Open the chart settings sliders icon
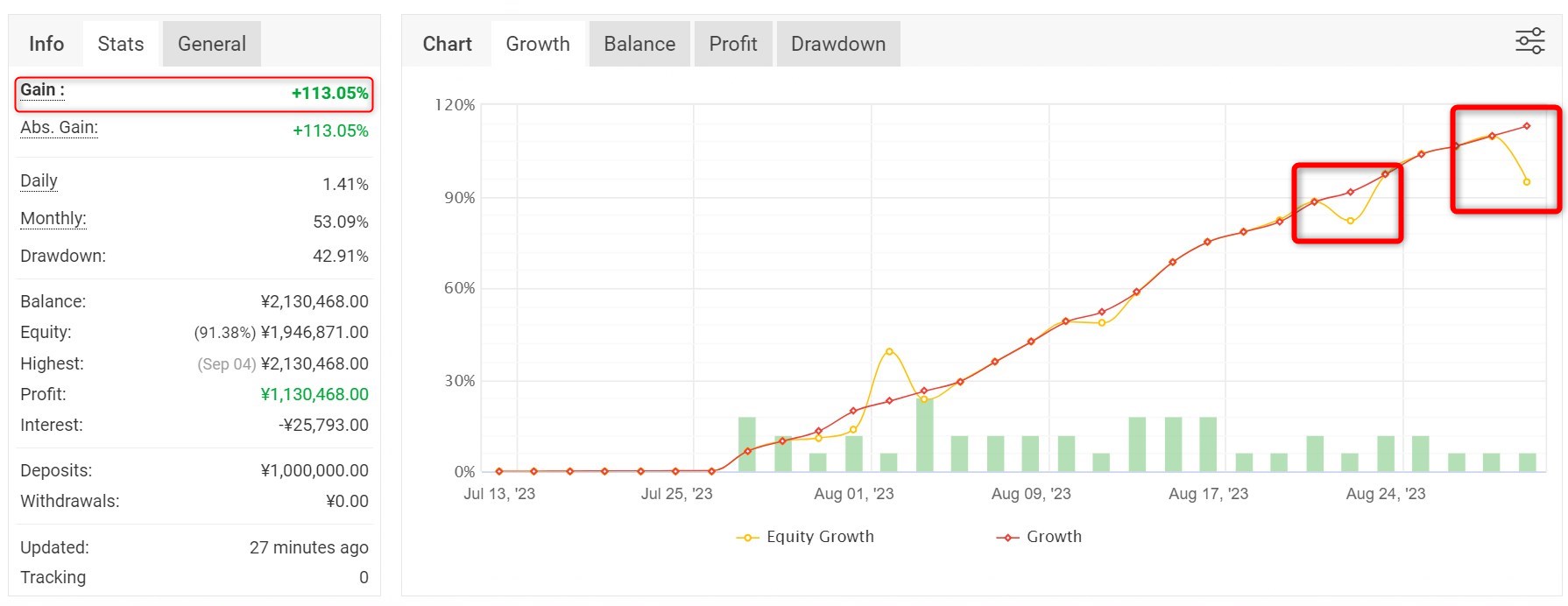This screenshot has width=1568, height=606. (x=1529, y=41)
